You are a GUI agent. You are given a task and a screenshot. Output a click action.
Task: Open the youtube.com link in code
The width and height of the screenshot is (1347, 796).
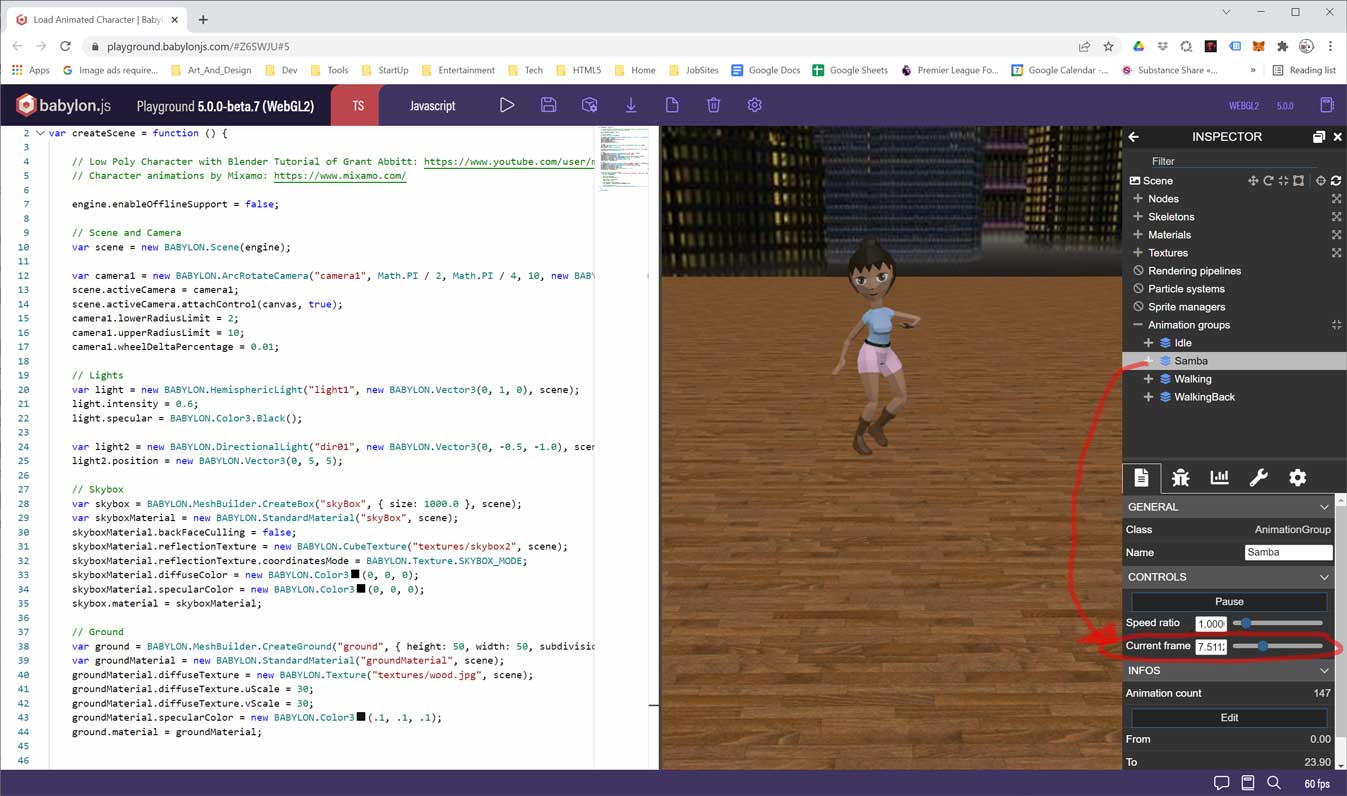(509, 162)
